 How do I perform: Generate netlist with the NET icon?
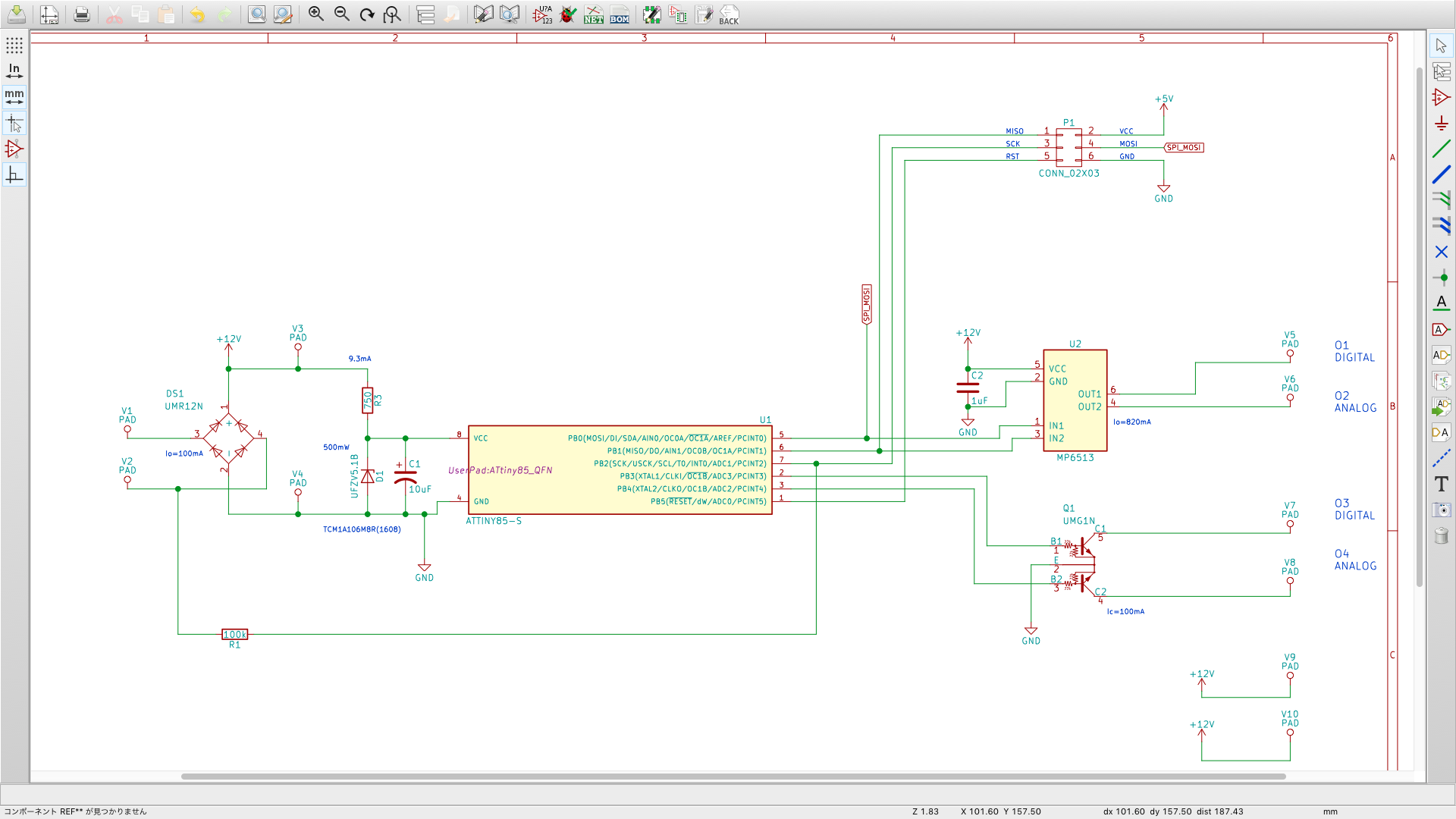593,14
